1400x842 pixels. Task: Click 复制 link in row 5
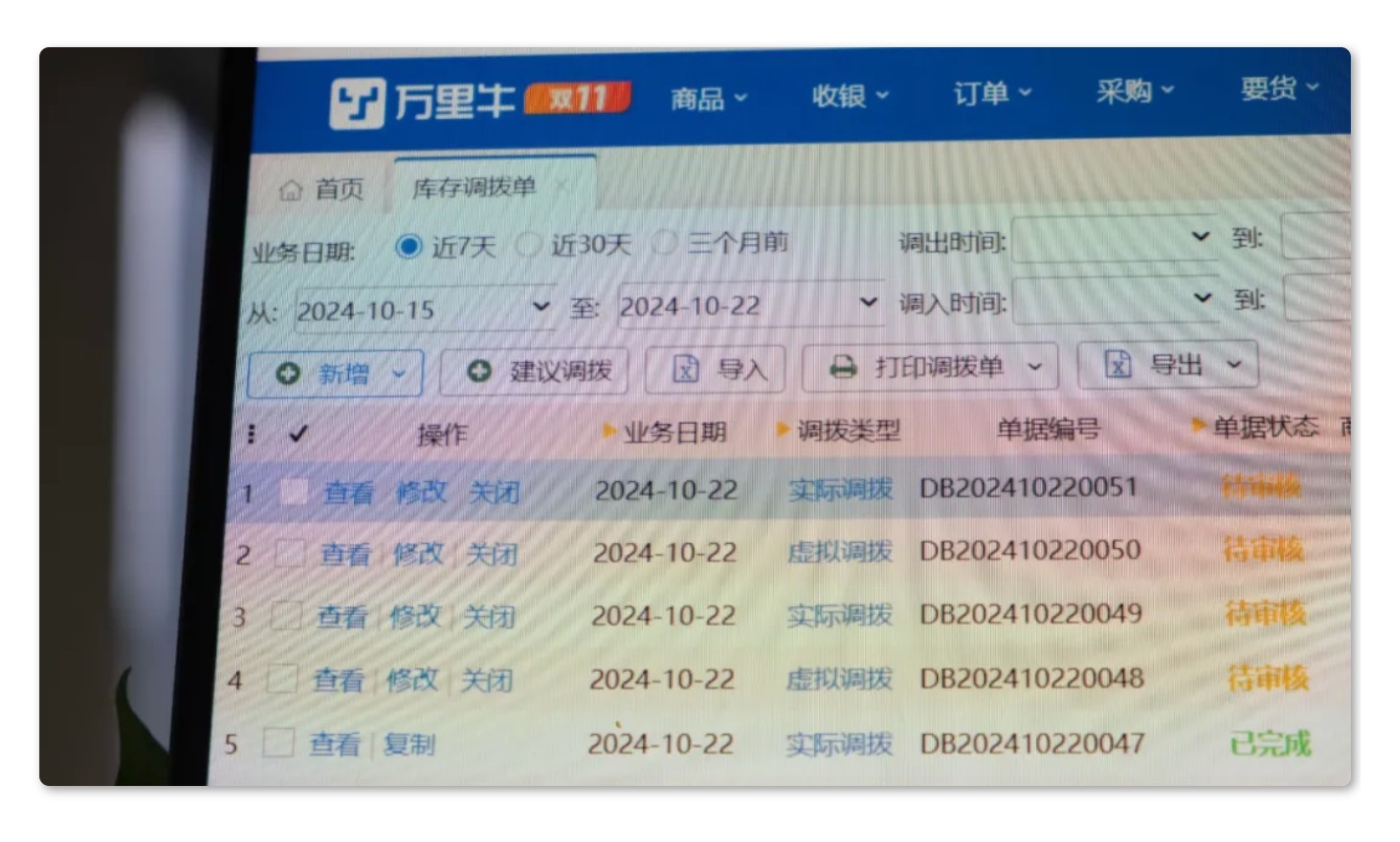pyautogui.click(x=409, y=744)
